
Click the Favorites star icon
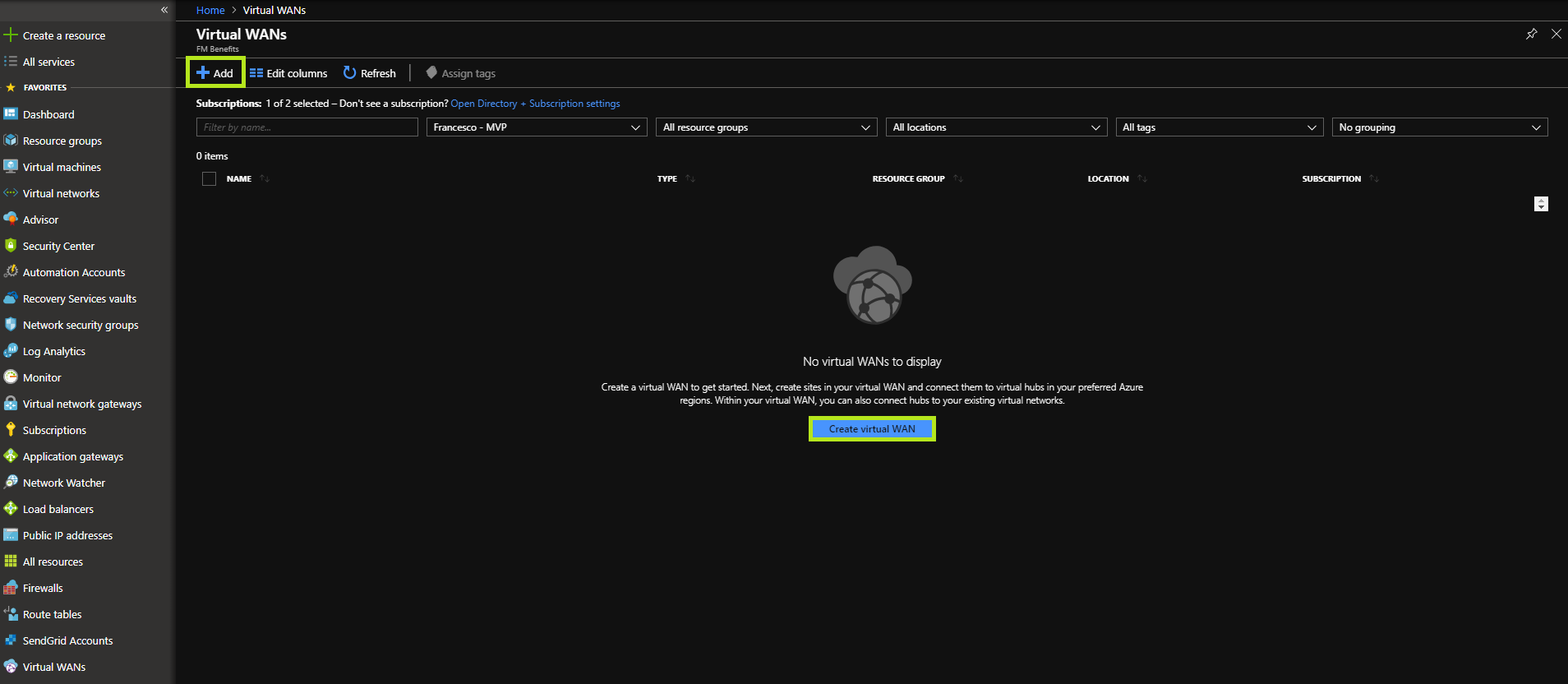point(11,87)
